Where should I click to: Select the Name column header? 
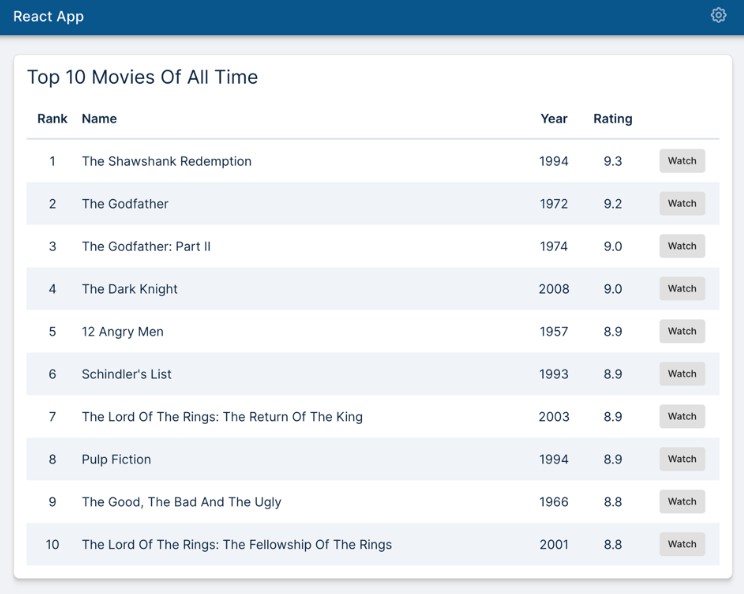[x=99, y=119]
